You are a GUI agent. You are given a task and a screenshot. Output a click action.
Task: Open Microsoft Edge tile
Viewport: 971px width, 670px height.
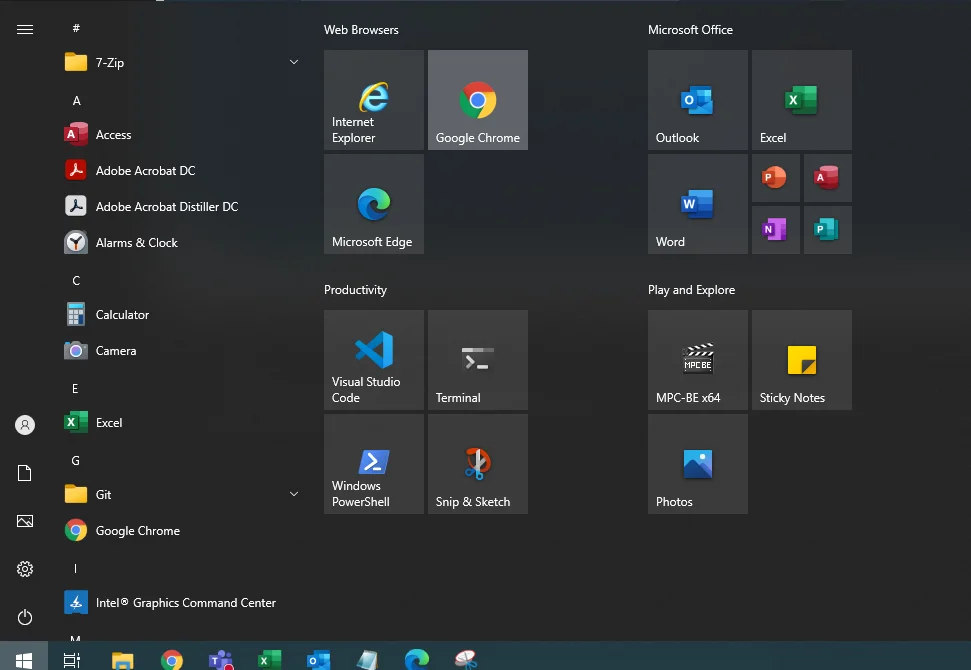click(373, 204)
